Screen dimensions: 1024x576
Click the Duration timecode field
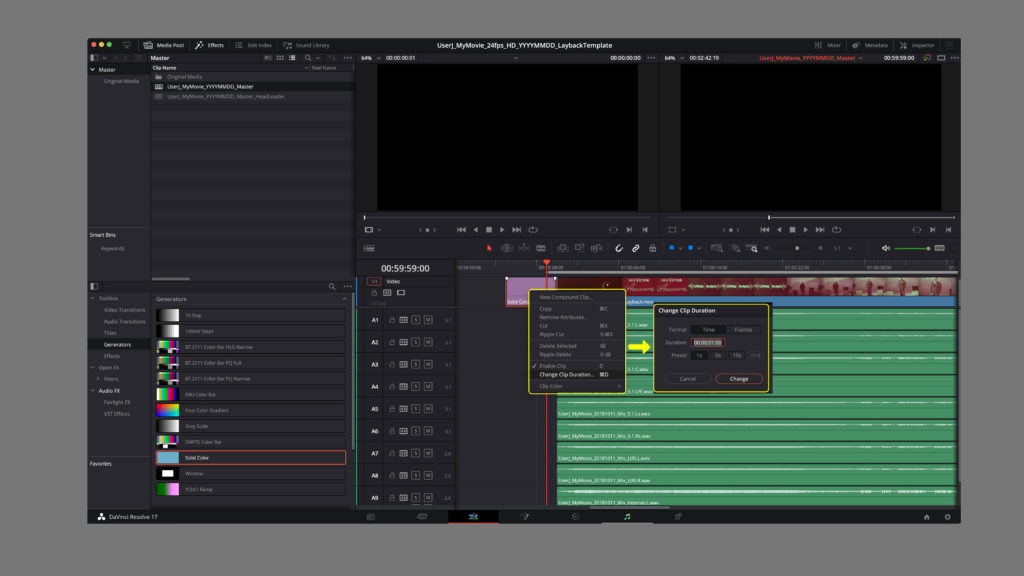(708, 342)
